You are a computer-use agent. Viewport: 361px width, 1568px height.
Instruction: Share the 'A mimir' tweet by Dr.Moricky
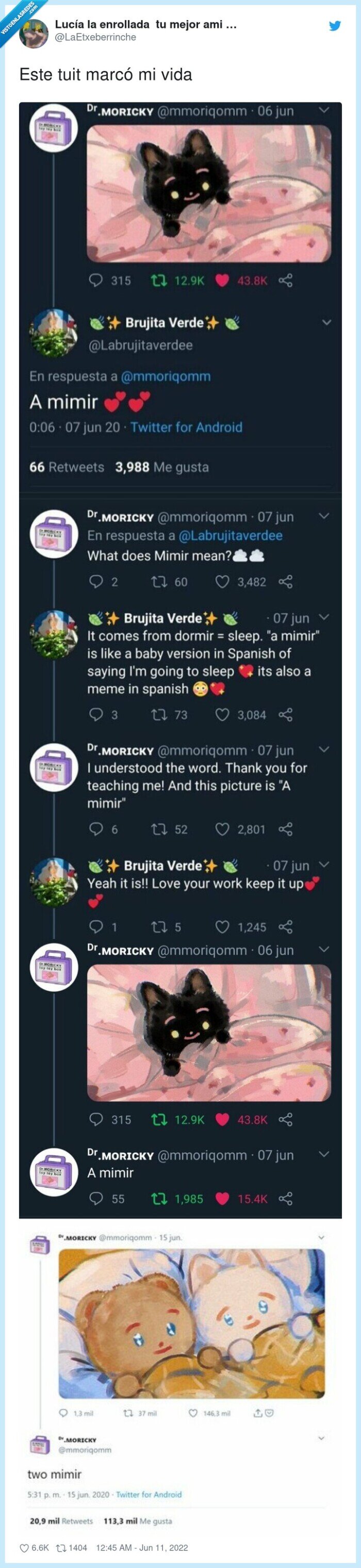286,1199
